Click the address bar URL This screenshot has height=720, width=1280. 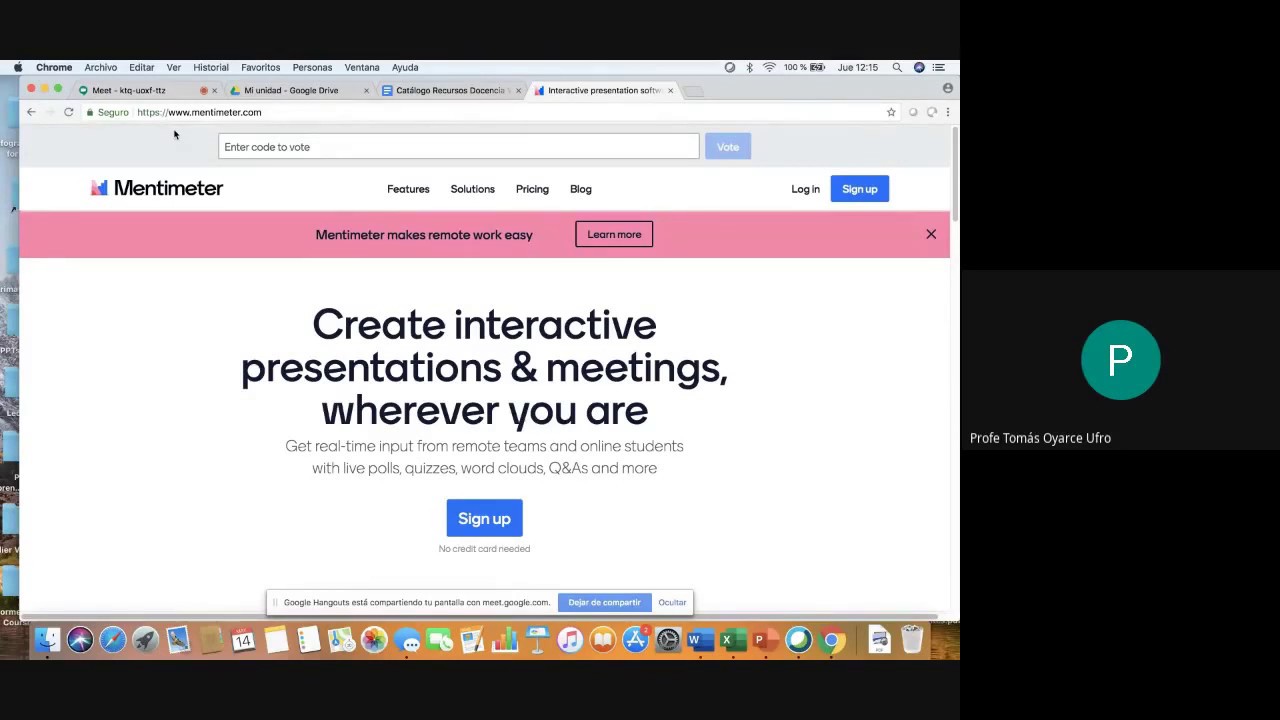click(x=199, y=112)
